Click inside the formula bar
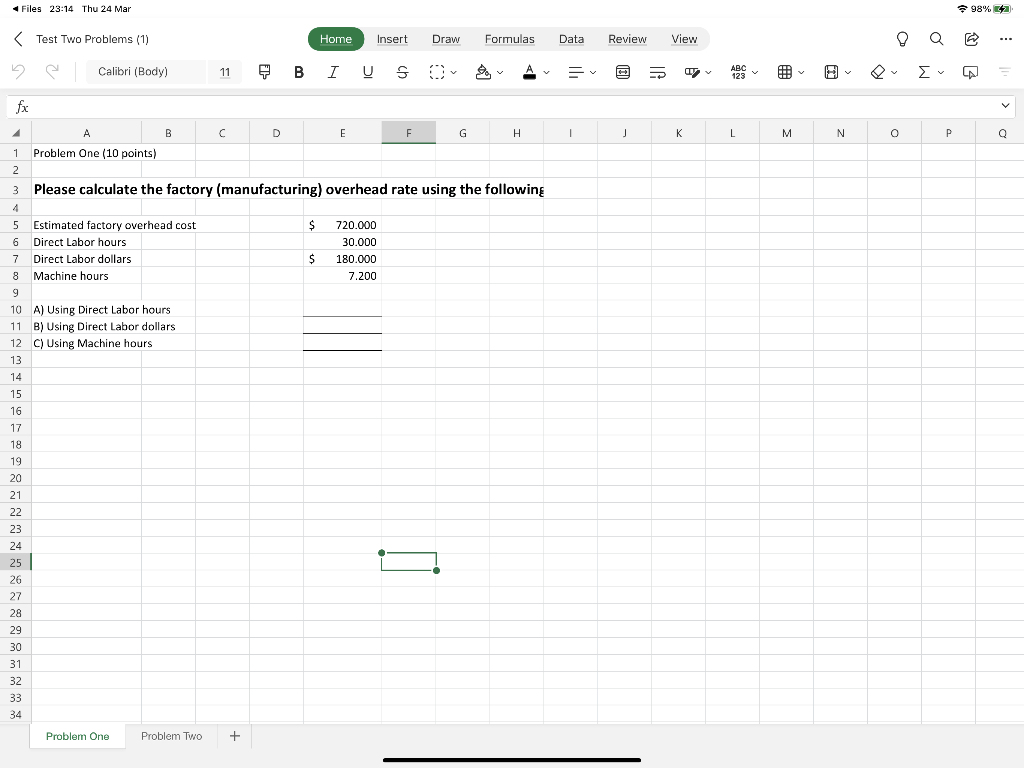The image size is (1024, 768). [513, 106]
